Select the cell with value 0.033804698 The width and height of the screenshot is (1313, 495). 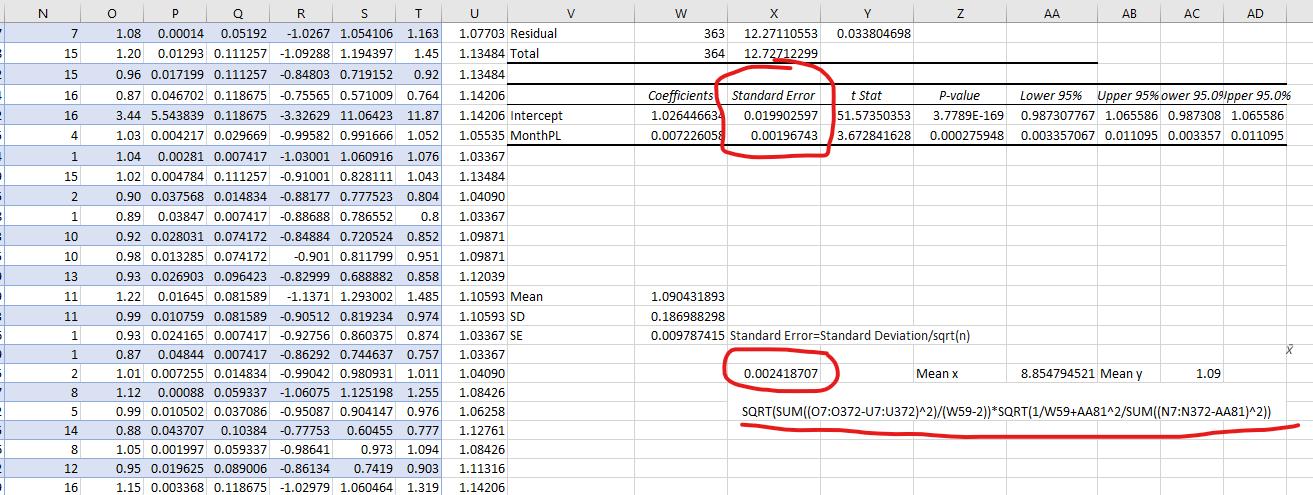click(867, 33)
